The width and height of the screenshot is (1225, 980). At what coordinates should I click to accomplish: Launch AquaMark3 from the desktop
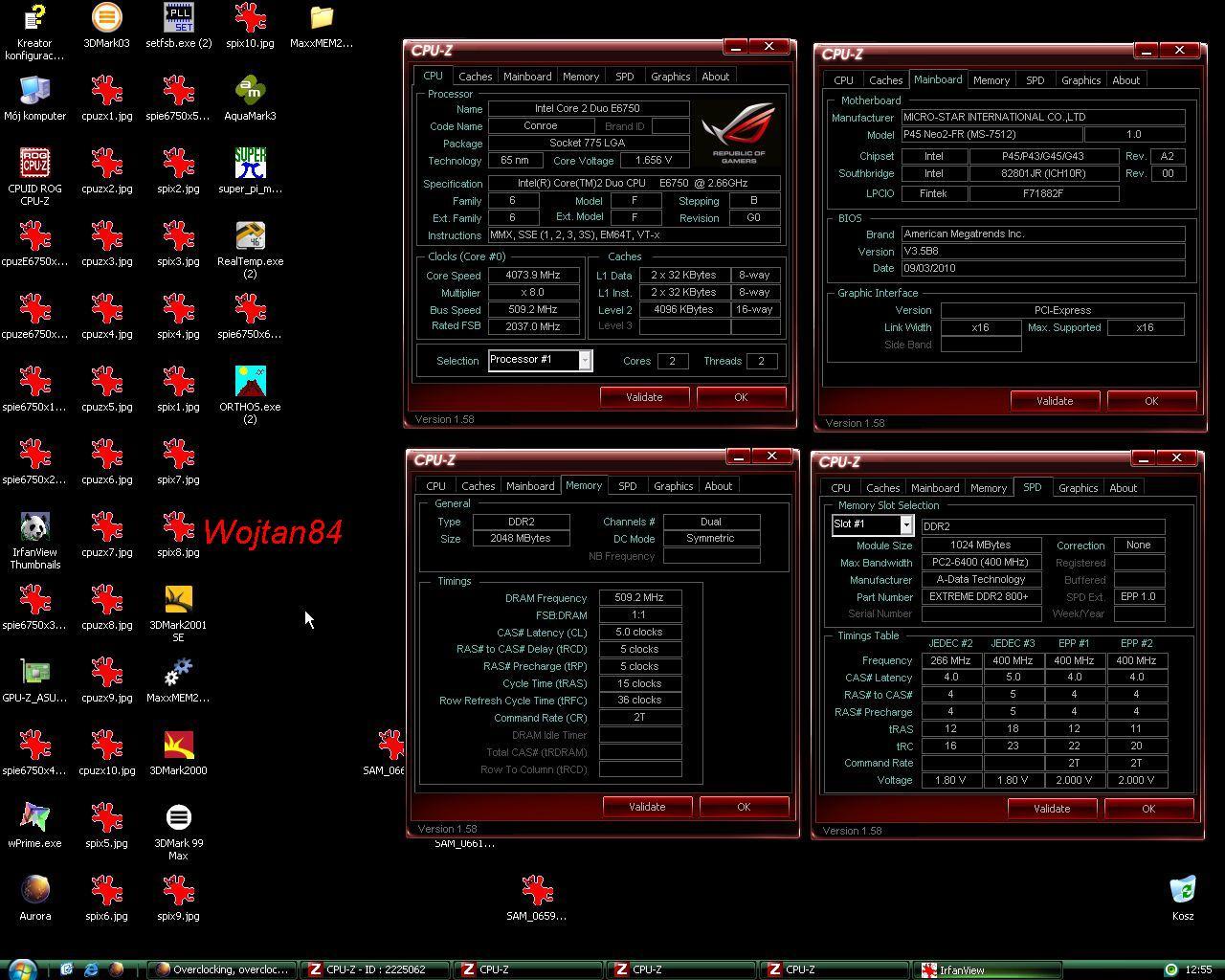coord(250,98)
